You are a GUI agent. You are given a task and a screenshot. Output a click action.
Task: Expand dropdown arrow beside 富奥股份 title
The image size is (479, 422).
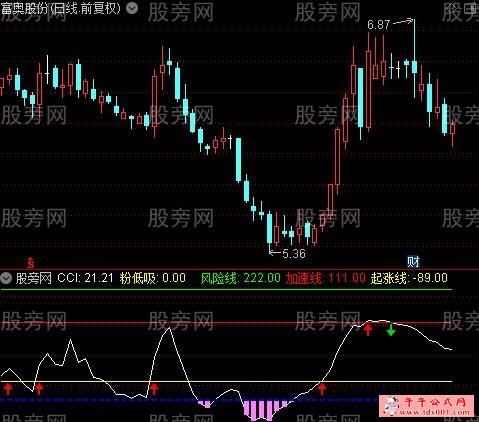tap(132, 8)
